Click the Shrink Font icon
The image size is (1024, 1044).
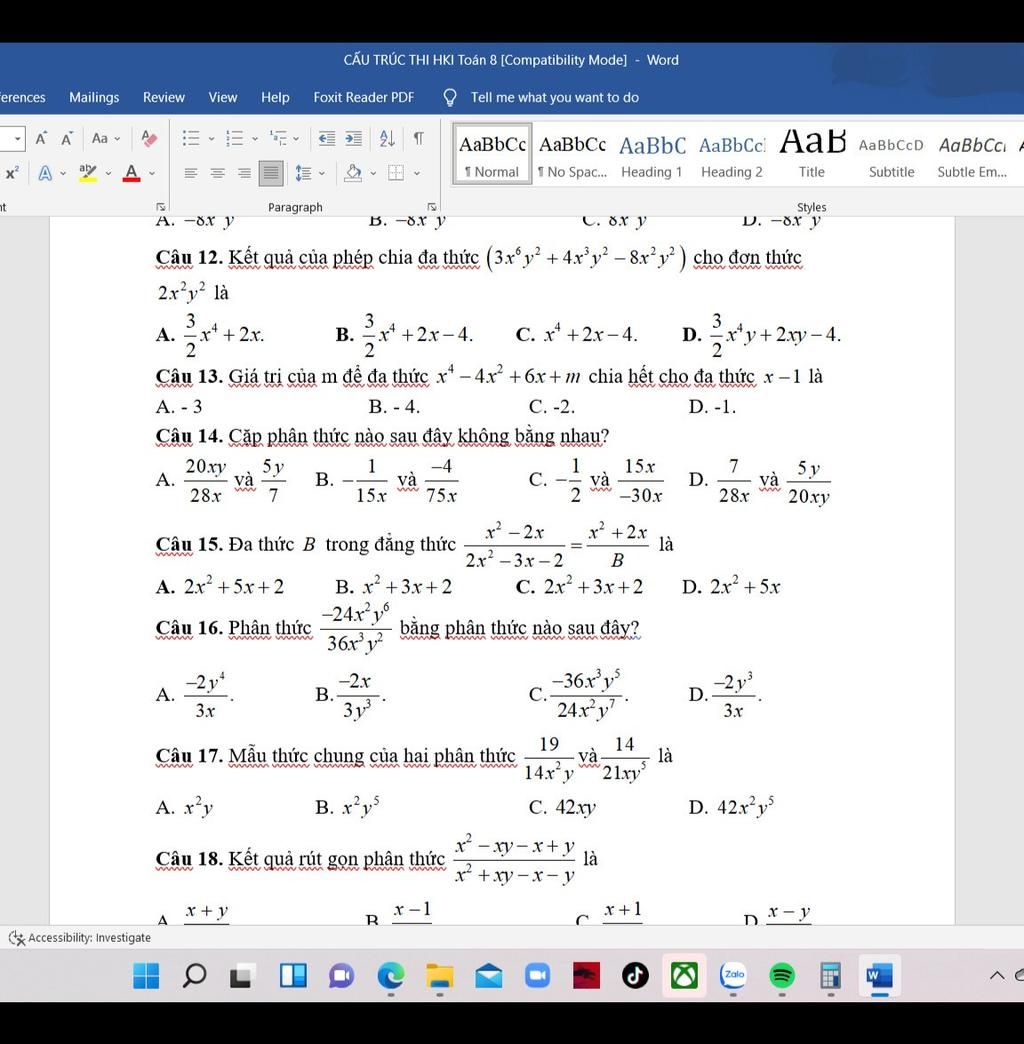click(67, 138)
